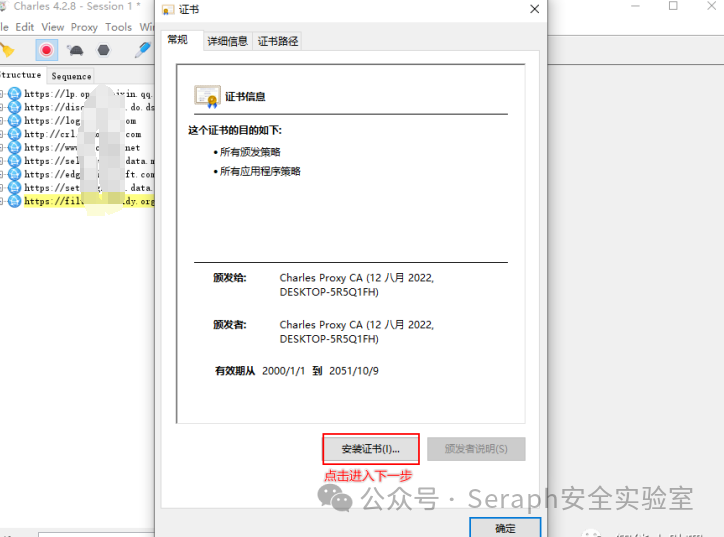724x537 pixels.
Task: Click the 安装证书(I)... button
Action: [x=371, y=449]
